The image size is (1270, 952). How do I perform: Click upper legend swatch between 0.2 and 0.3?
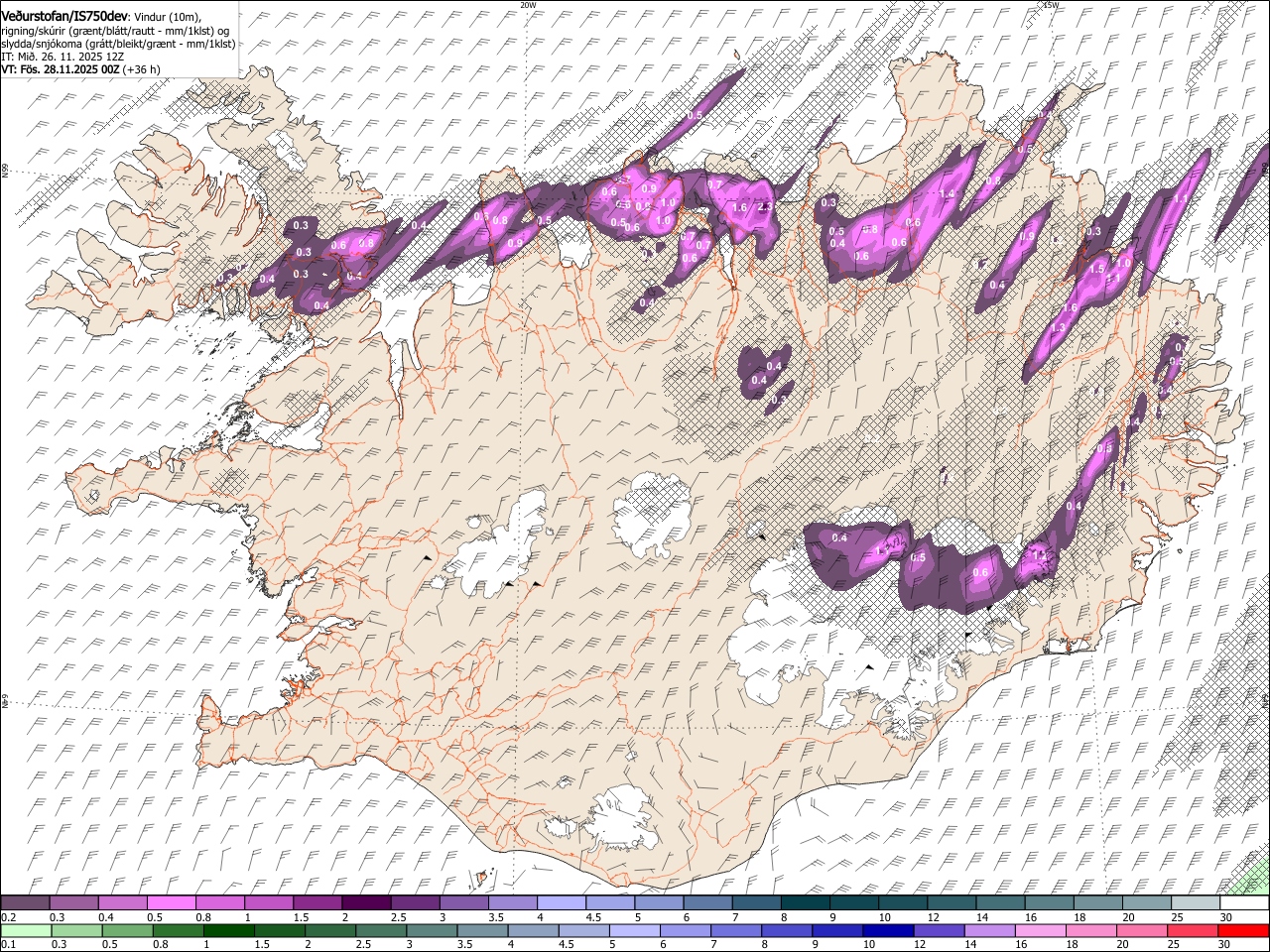25,903
